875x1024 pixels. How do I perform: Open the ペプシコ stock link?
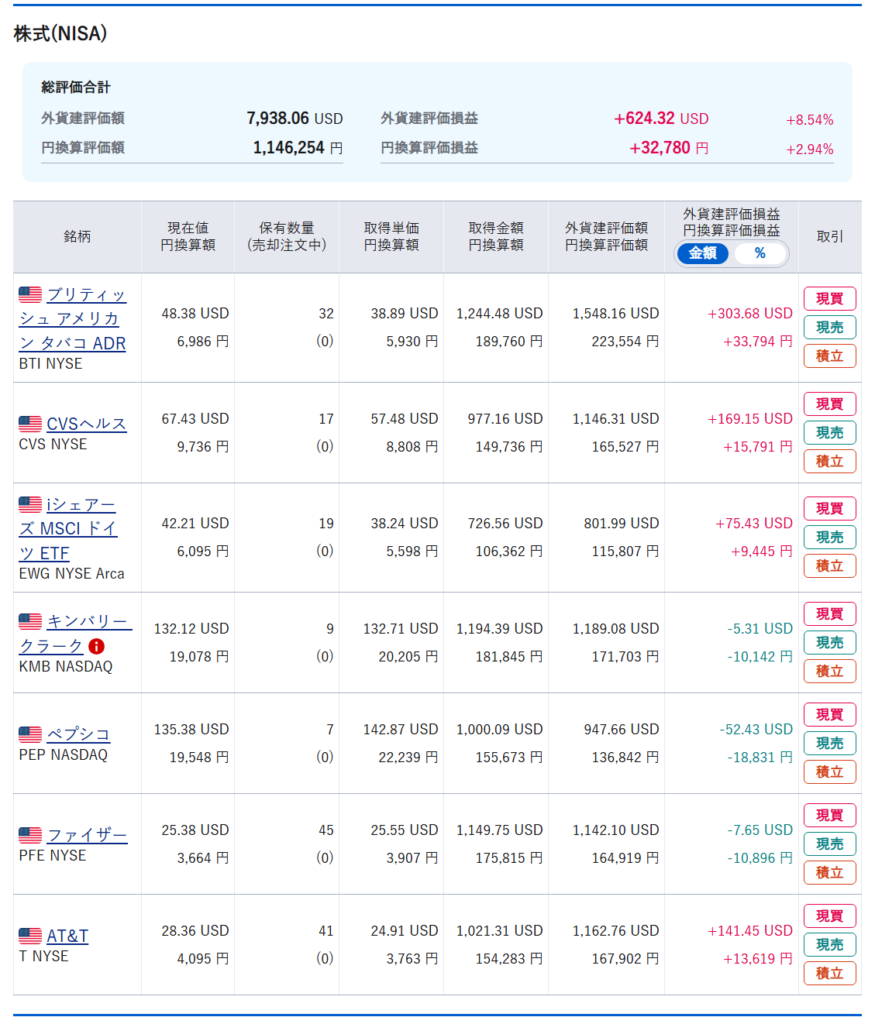(78, 734)
